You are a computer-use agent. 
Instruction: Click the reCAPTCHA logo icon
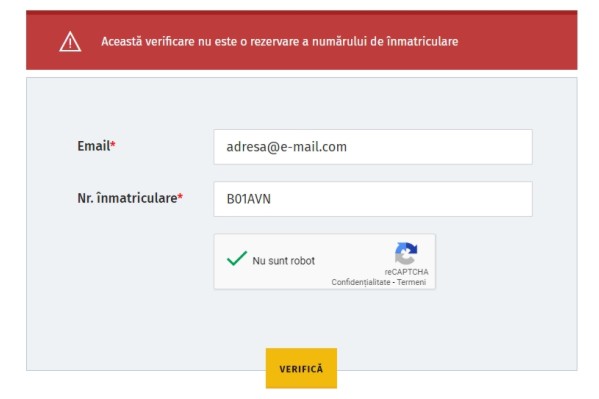point(406,253)
